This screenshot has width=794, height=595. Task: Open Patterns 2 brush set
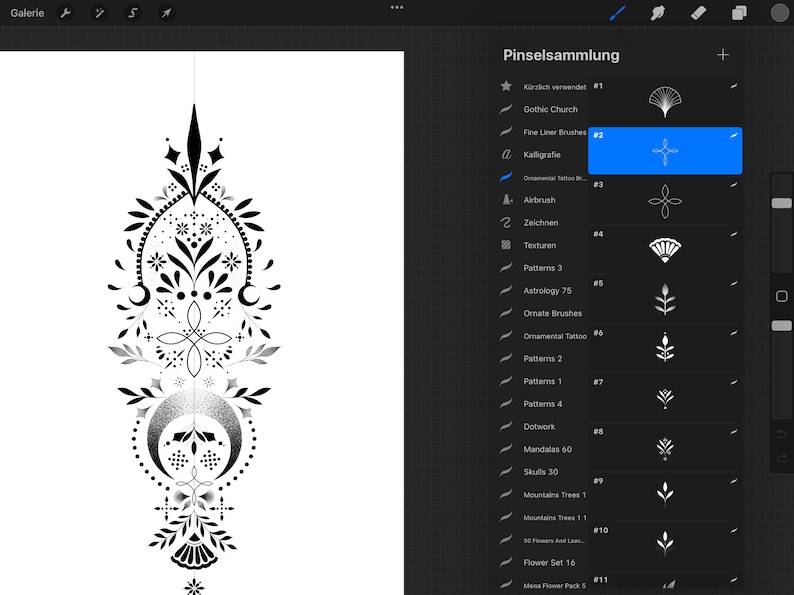(542, 359)
